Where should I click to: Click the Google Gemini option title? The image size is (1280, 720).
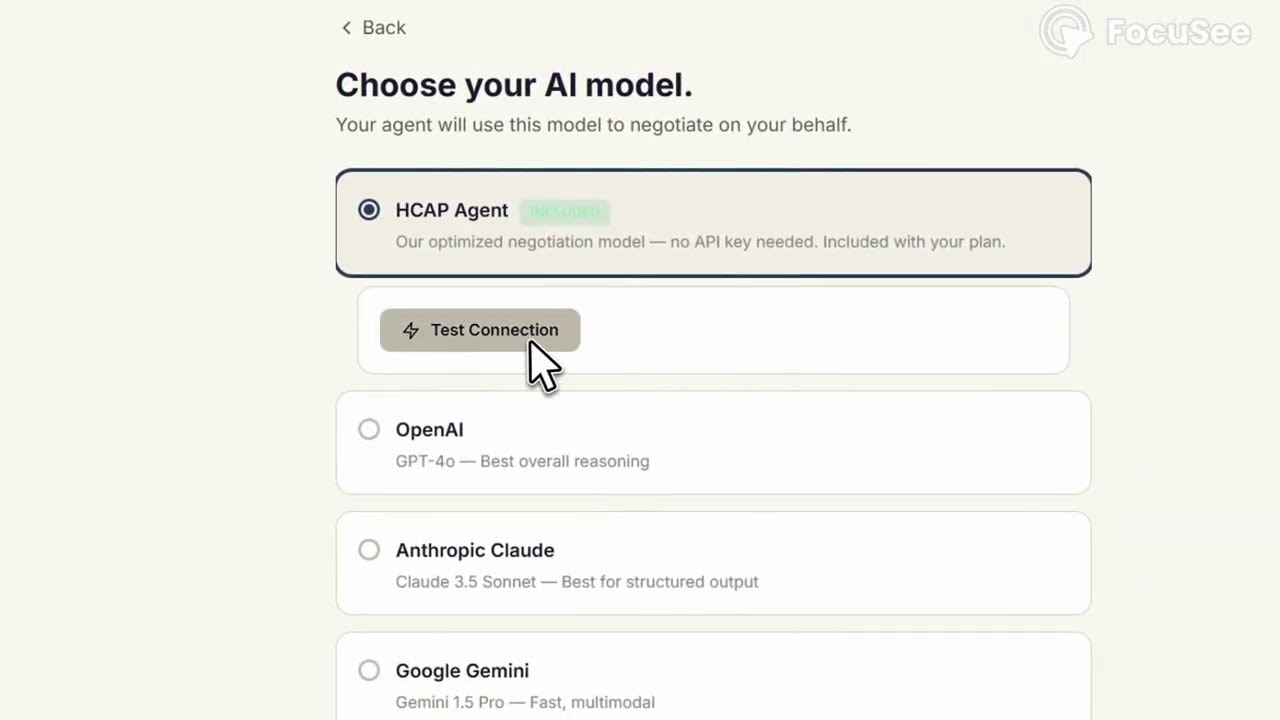tap(462, 670)
